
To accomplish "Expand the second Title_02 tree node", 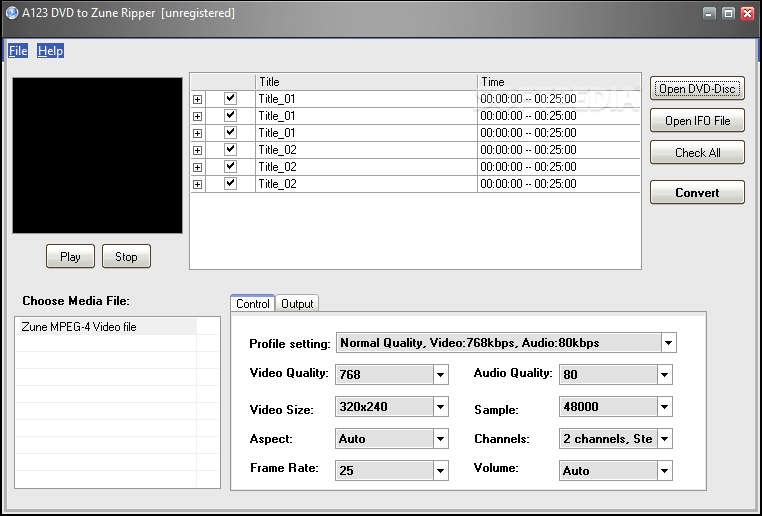I will [197, 168].
